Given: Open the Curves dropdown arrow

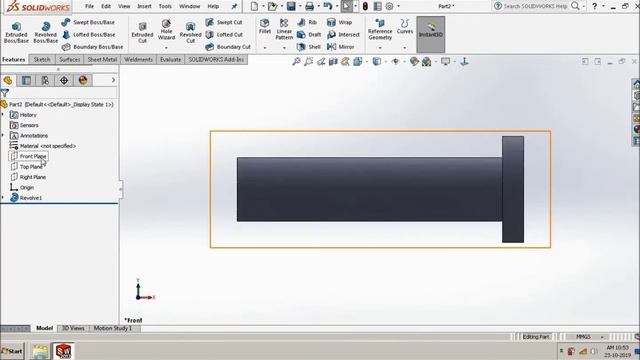Looking at the screenshot, I should coord(404,48).
